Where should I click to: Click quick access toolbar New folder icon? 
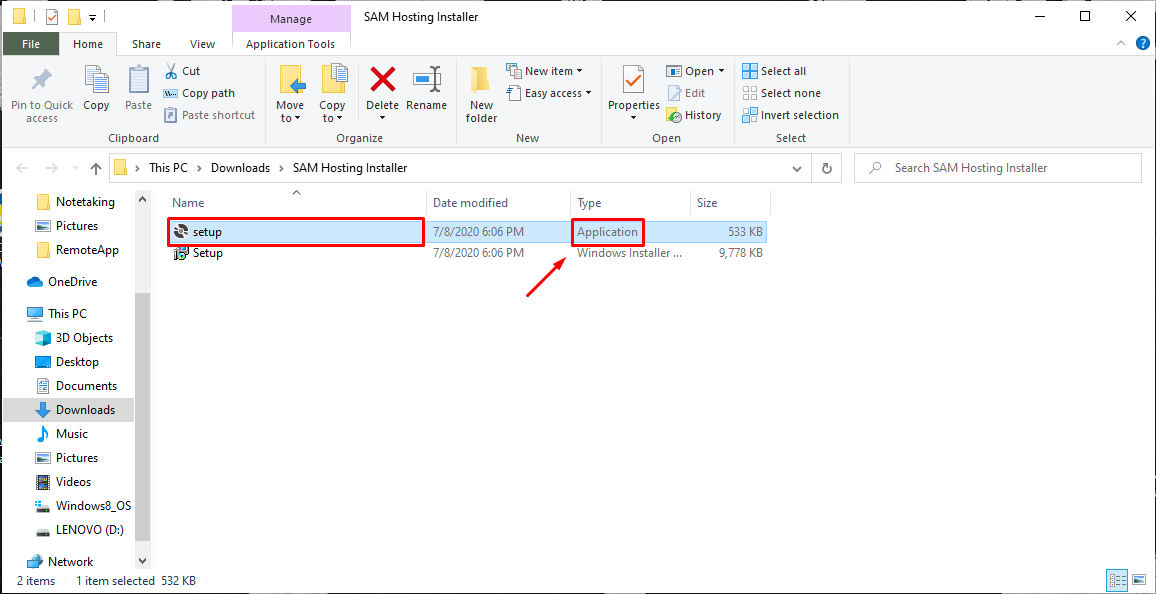(74, 17)
